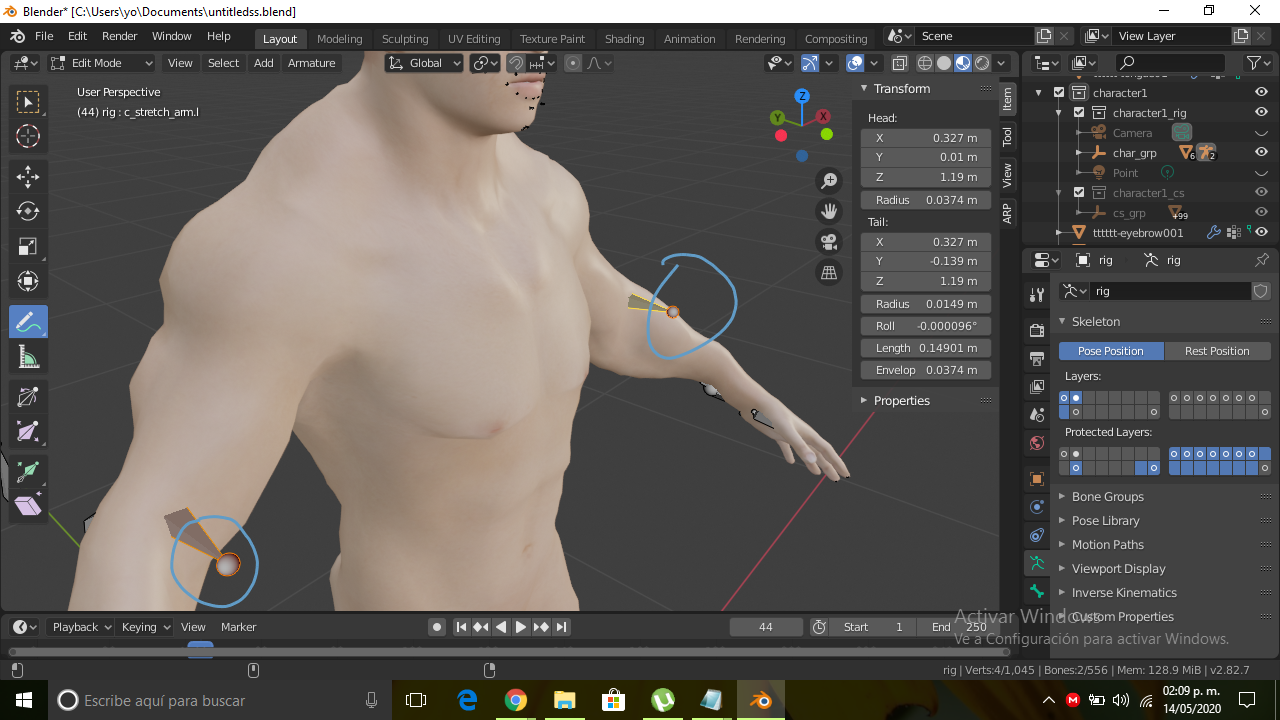
Task: Switch to the Sculpting workspace tab
Action: (405, 39)
